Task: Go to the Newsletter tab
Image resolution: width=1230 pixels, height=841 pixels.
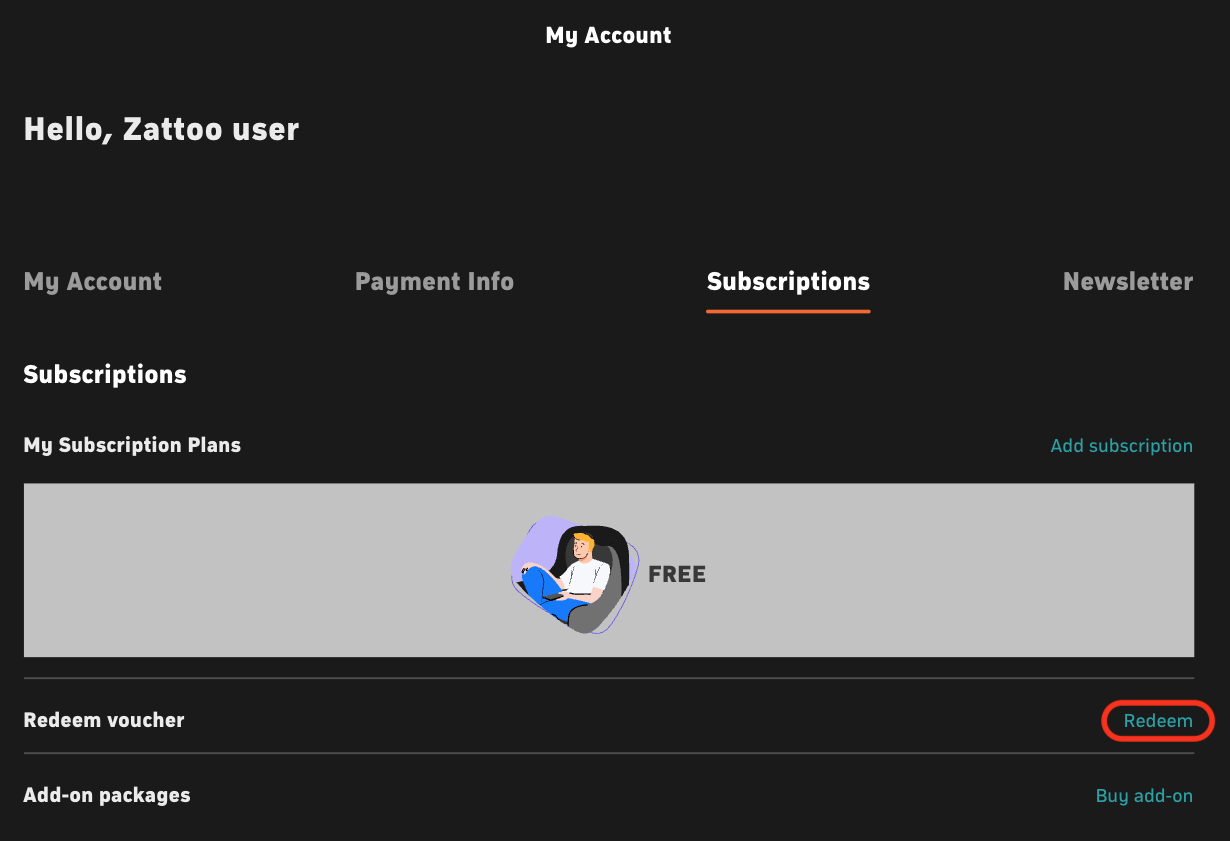Action: [x=1128, y=282]
